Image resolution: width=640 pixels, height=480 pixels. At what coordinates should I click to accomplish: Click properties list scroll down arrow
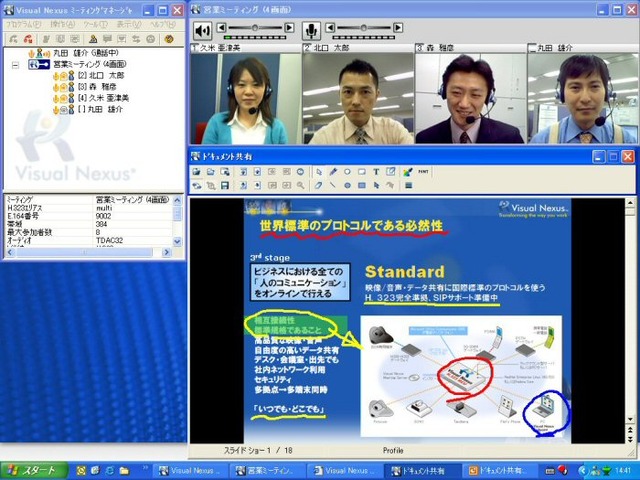coord(177,242)
